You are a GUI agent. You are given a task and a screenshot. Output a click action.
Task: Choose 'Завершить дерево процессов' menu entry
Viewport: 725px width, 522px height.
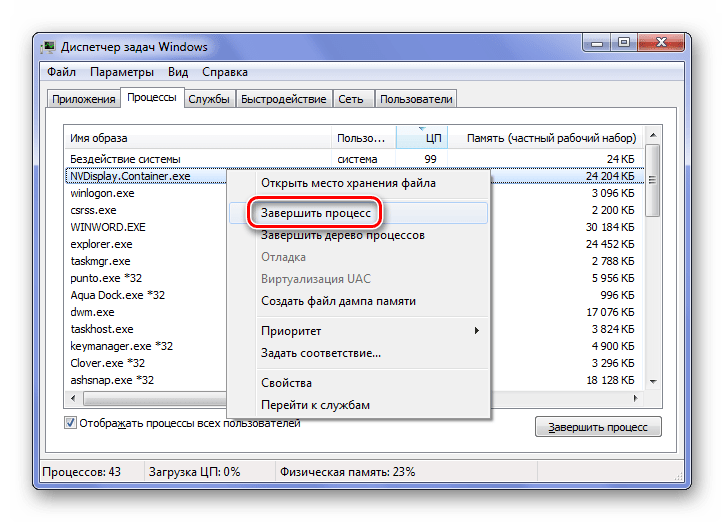[x=358, y=235]
